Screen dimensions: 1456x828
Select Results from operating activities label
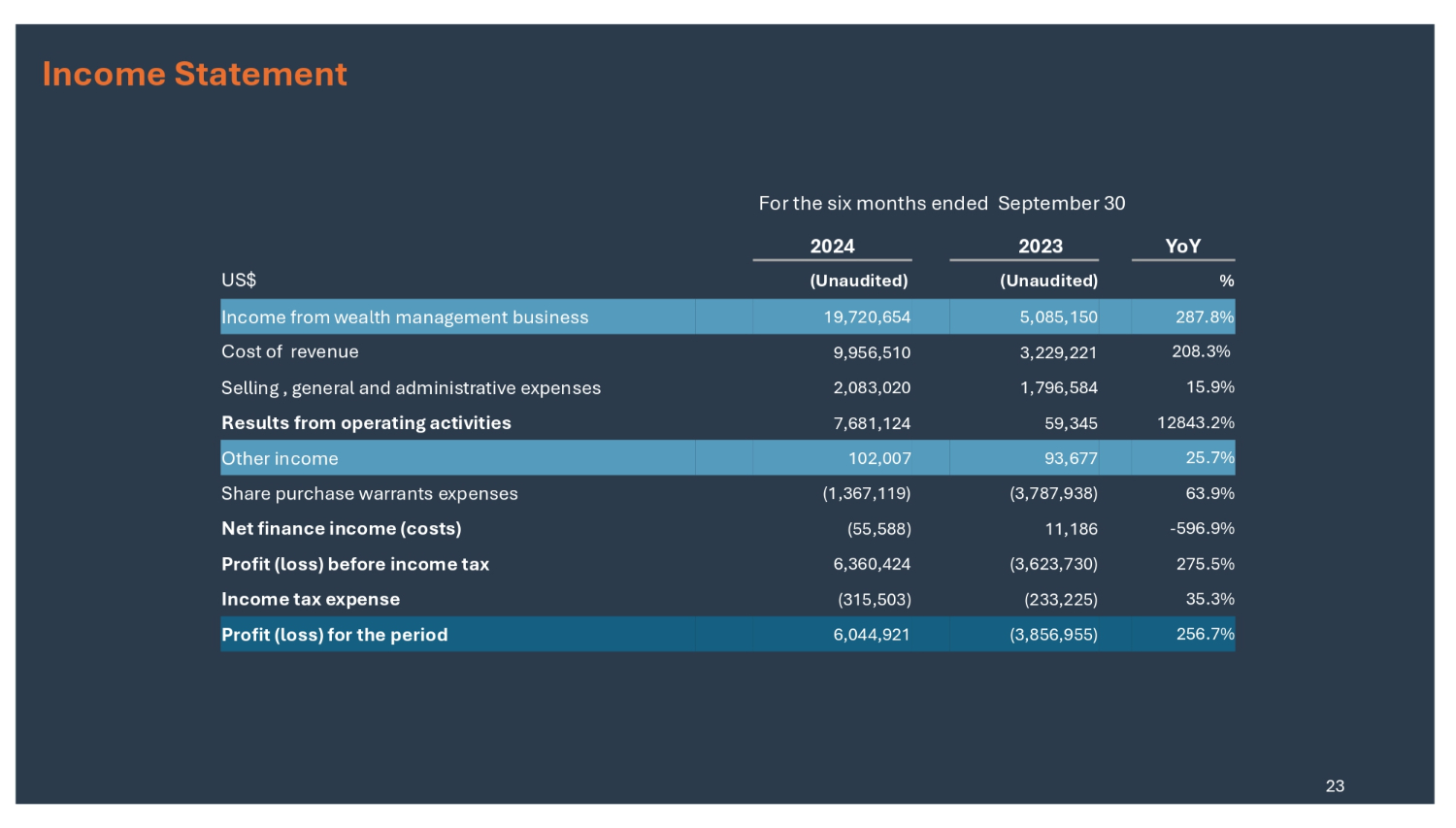pyautogui.click(x=366, y=423)
